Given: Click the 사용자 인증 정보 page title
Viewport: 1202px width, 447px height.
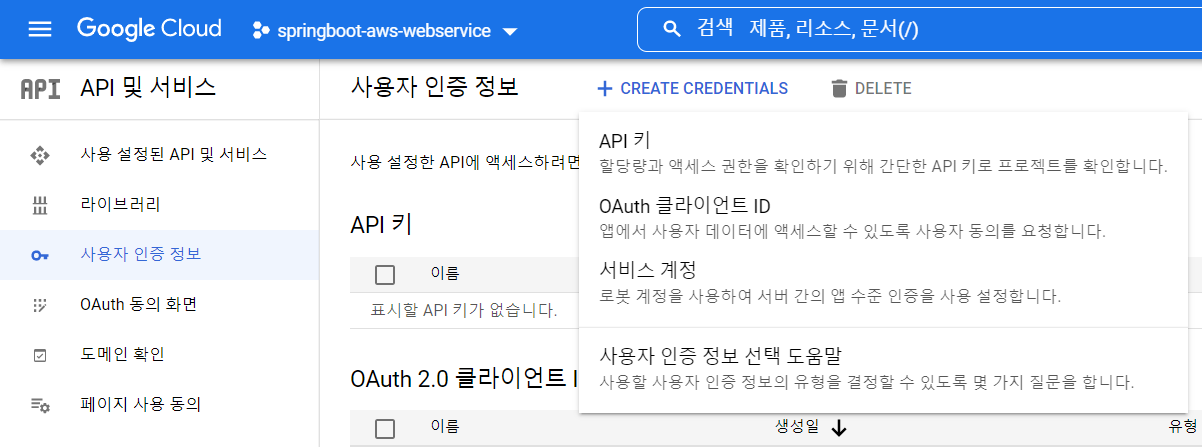Looking at the screenshot, I should click(434, 87).
